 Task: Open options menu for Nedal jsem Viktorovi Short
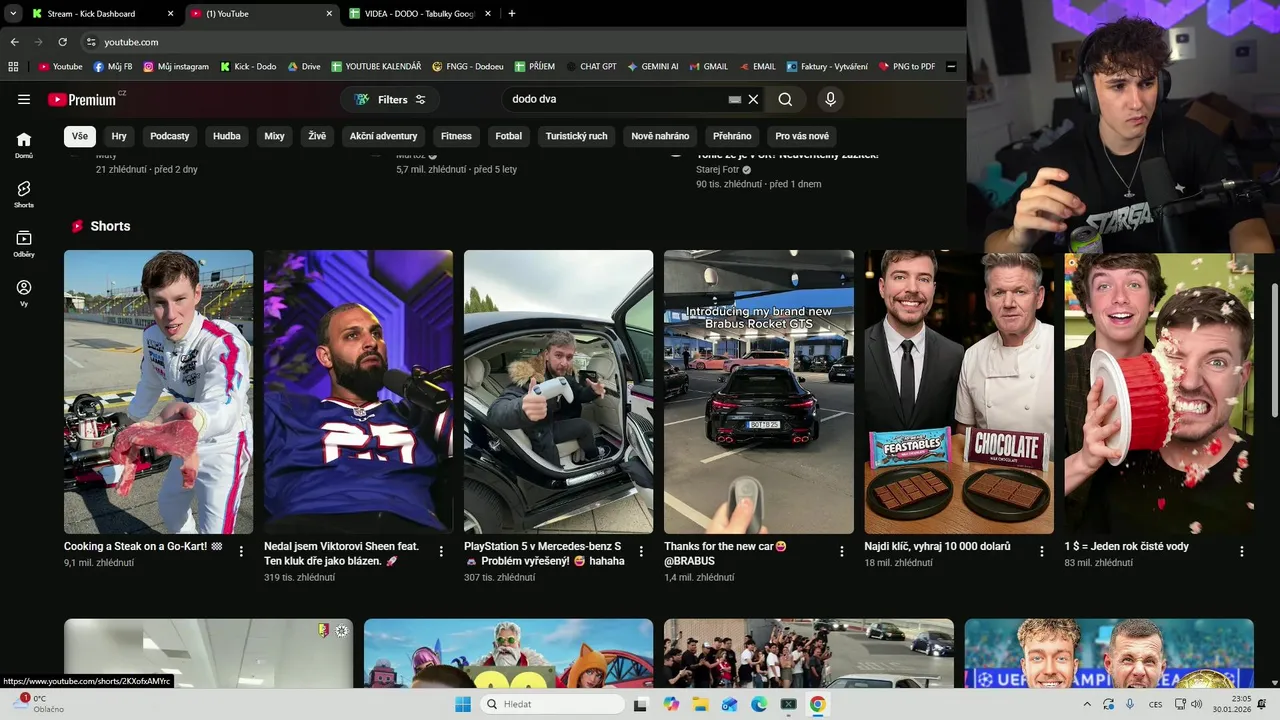(441, 551)
